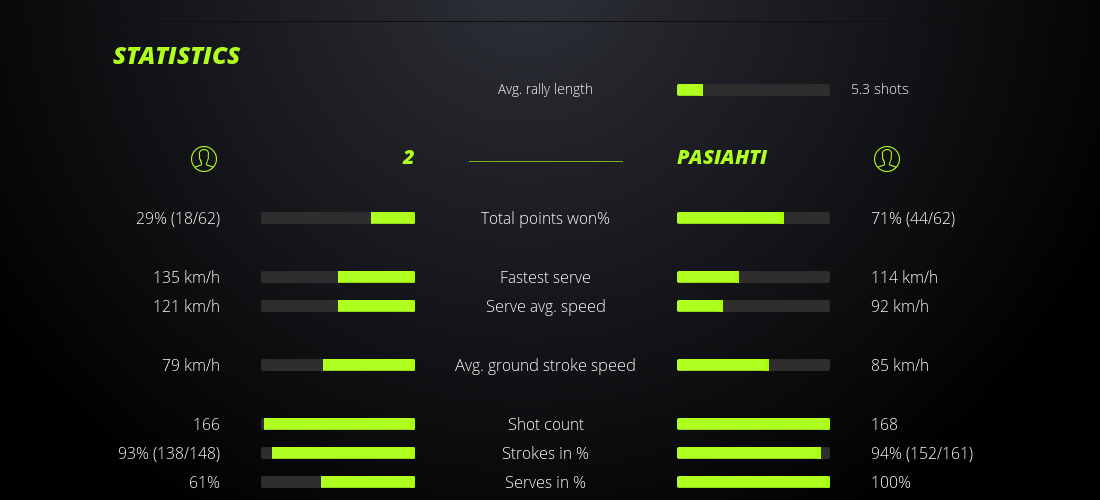Click the Pasiahti player profile icon
This screenshot has width=1100, height=500.
[x=886, y=158]
